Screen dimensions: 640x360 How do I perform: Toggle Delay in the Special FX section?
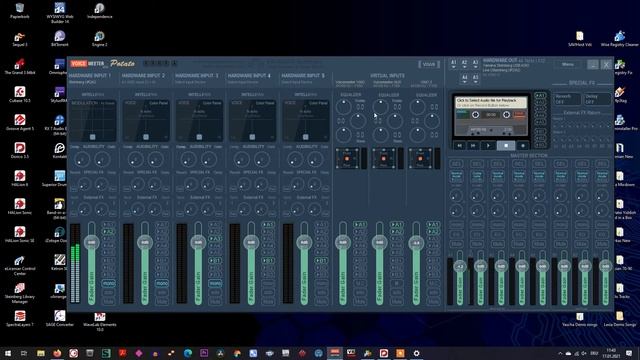[597, 99]
